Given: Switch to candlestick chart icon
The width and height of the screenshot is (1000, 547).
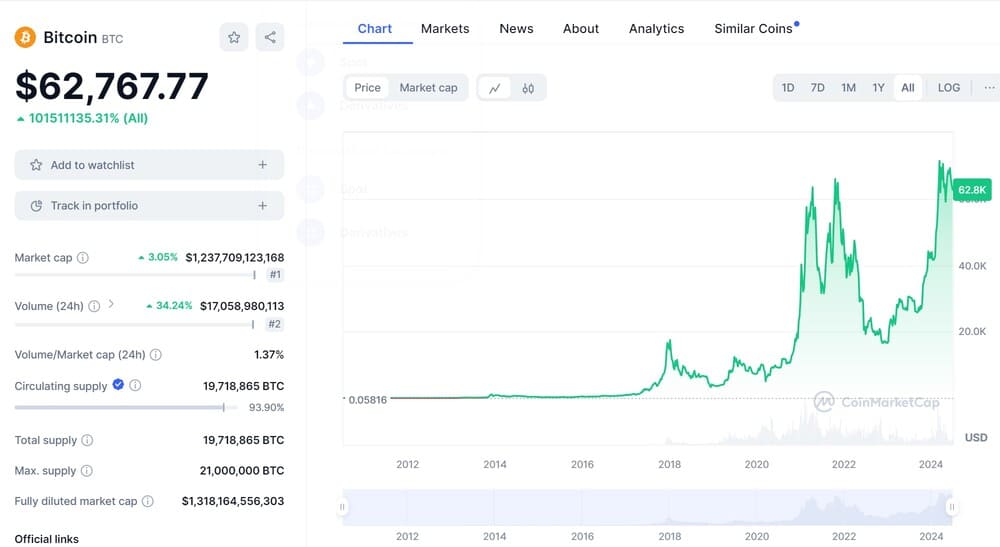Looking at the screenshot, I should click(x=528, y=88).
